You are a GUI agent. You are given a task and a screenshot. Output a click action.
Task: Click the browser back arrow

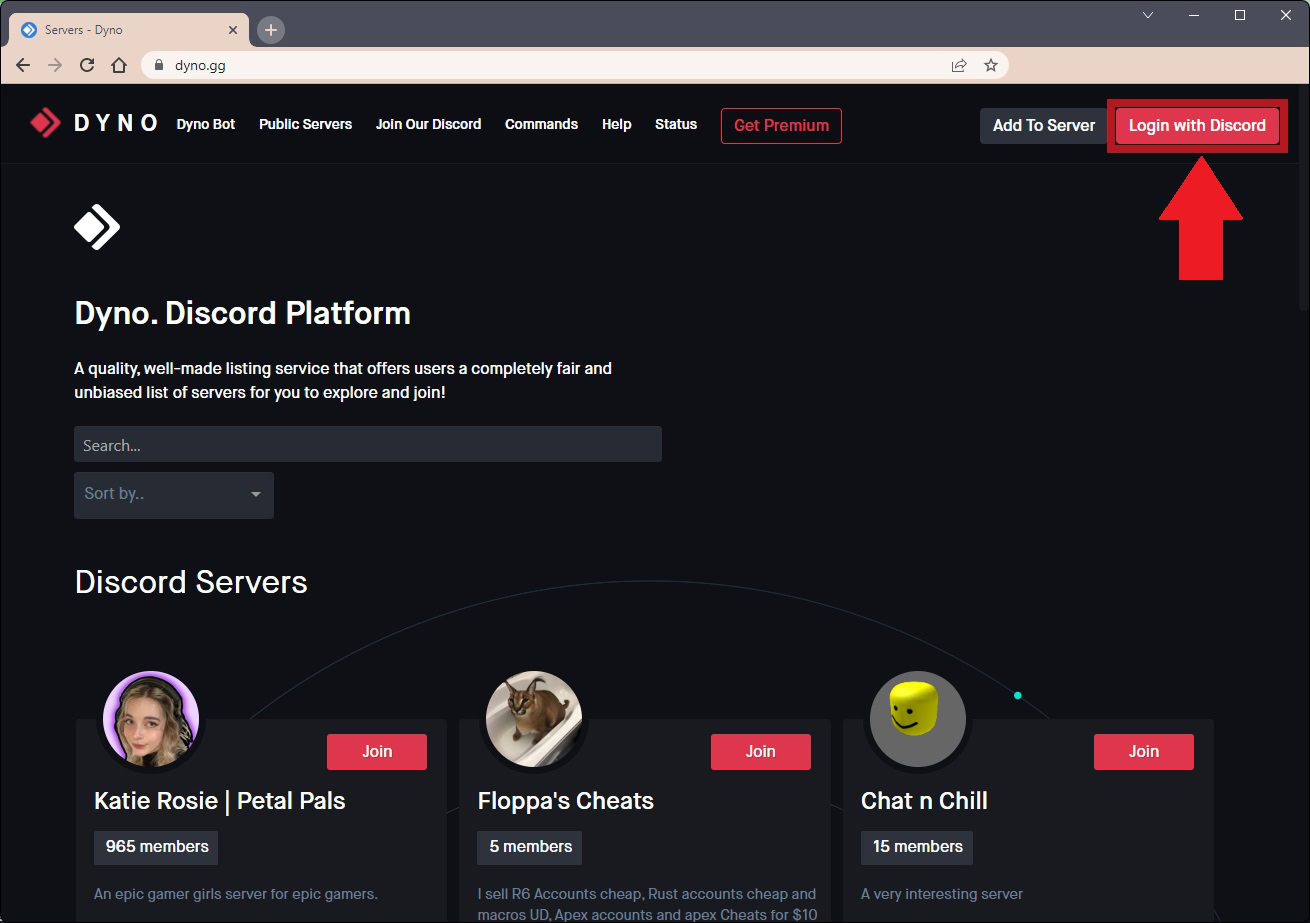point(24,65)
